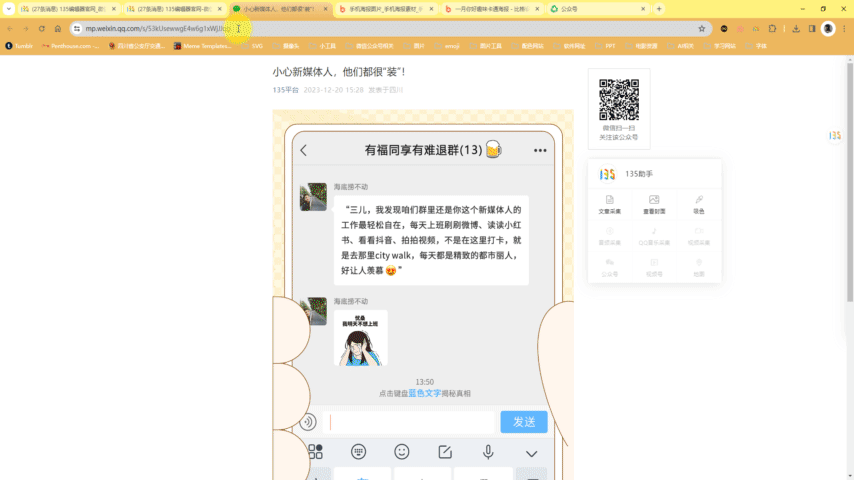View site information icon in address bar
Viewport: 854px width, 480px height.
click(x=77, y=28)
